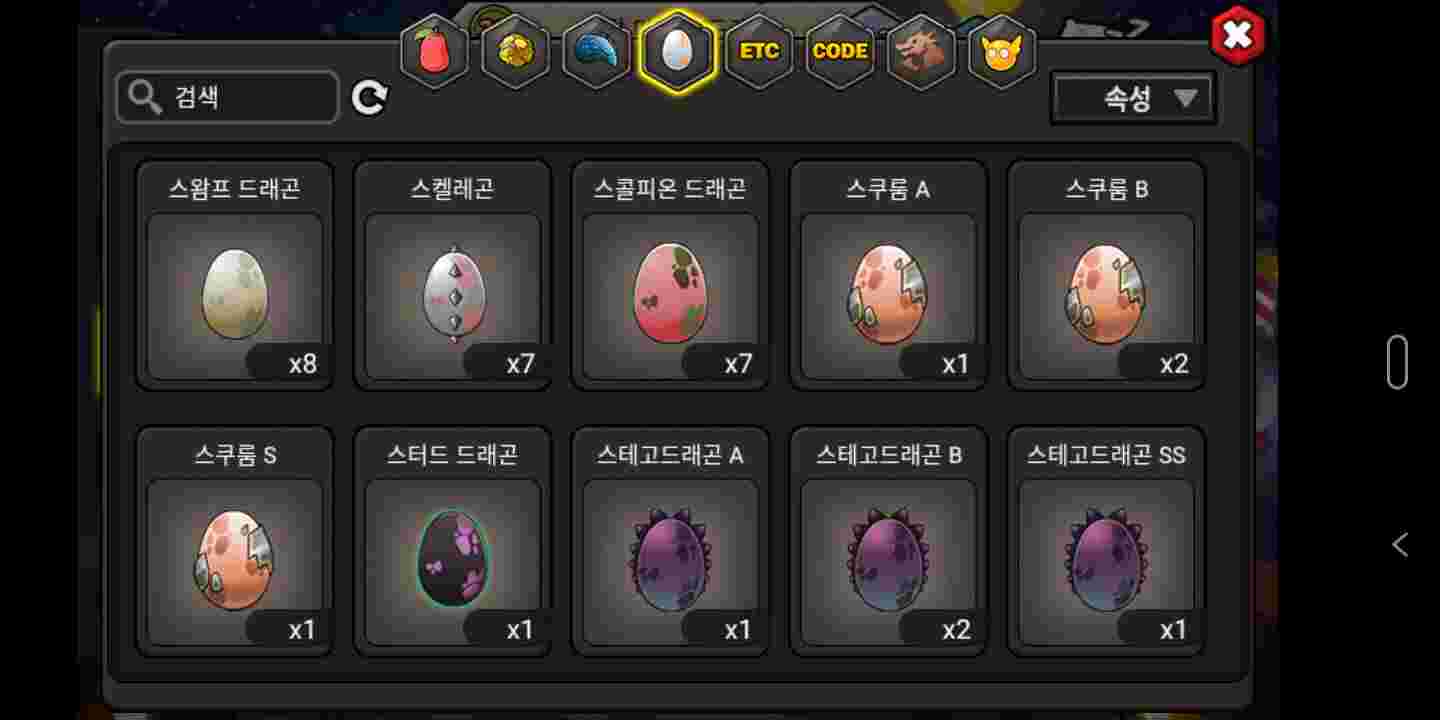Select the egg inventory tab
The width and height of the screenshot is (1440, 720).
click(678, 51)
